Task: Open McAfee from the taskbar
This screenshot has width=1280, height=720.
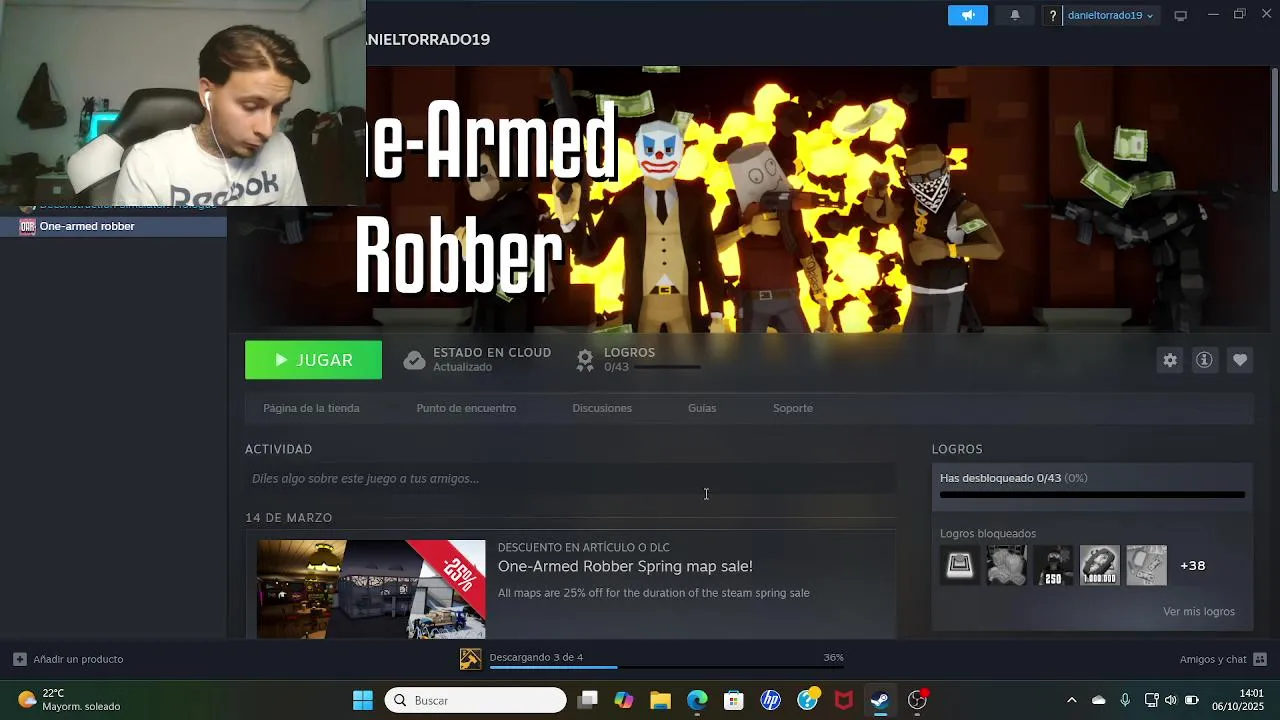Action: pyautogui.click(x=844, y=700)
